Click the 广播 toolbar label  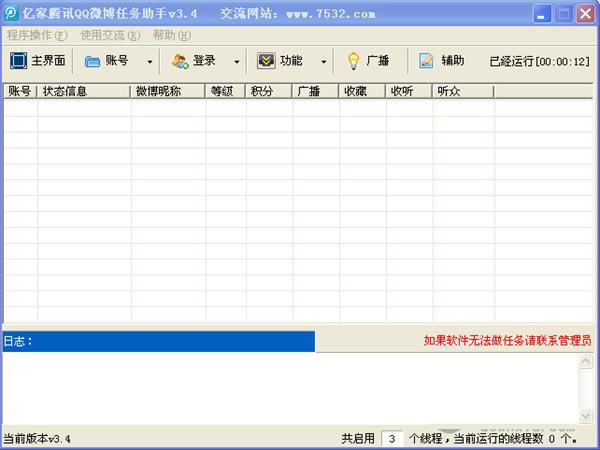tap(378, 60)
